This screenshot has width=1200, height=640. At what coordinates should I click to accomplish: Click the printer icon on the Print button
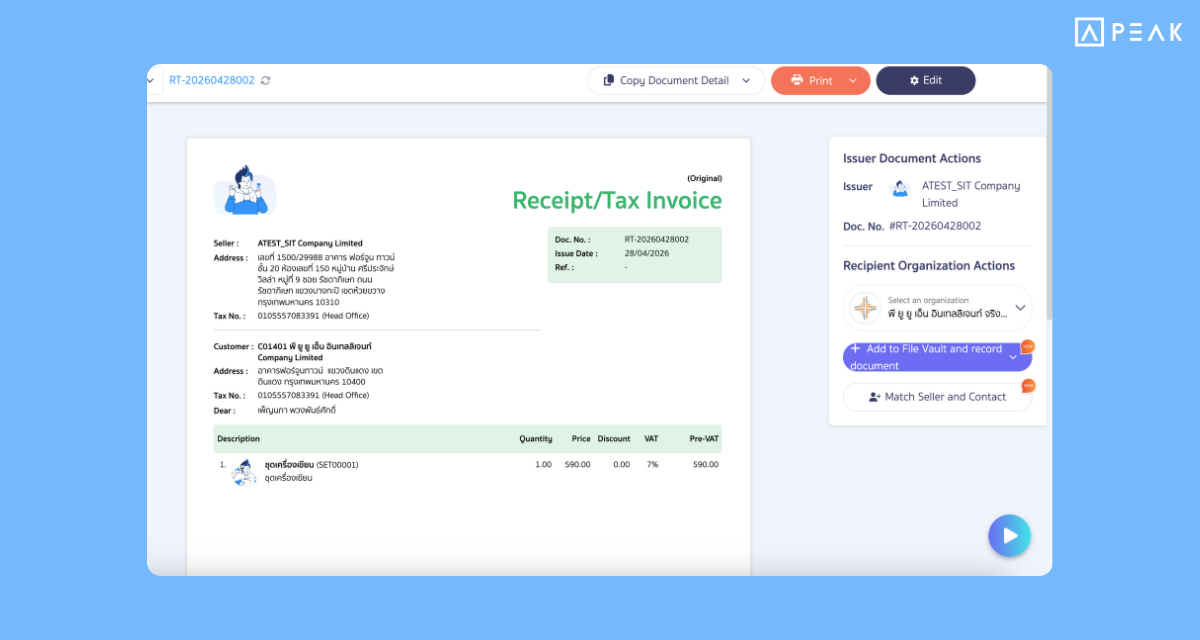click(x=795, y=79)
